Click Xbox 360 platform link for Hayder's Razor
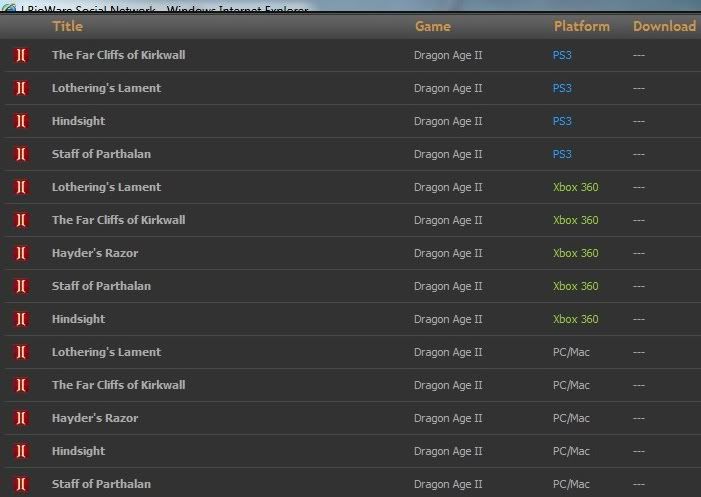The height and width of the screenshot is (497, 701). pos(576,253)
